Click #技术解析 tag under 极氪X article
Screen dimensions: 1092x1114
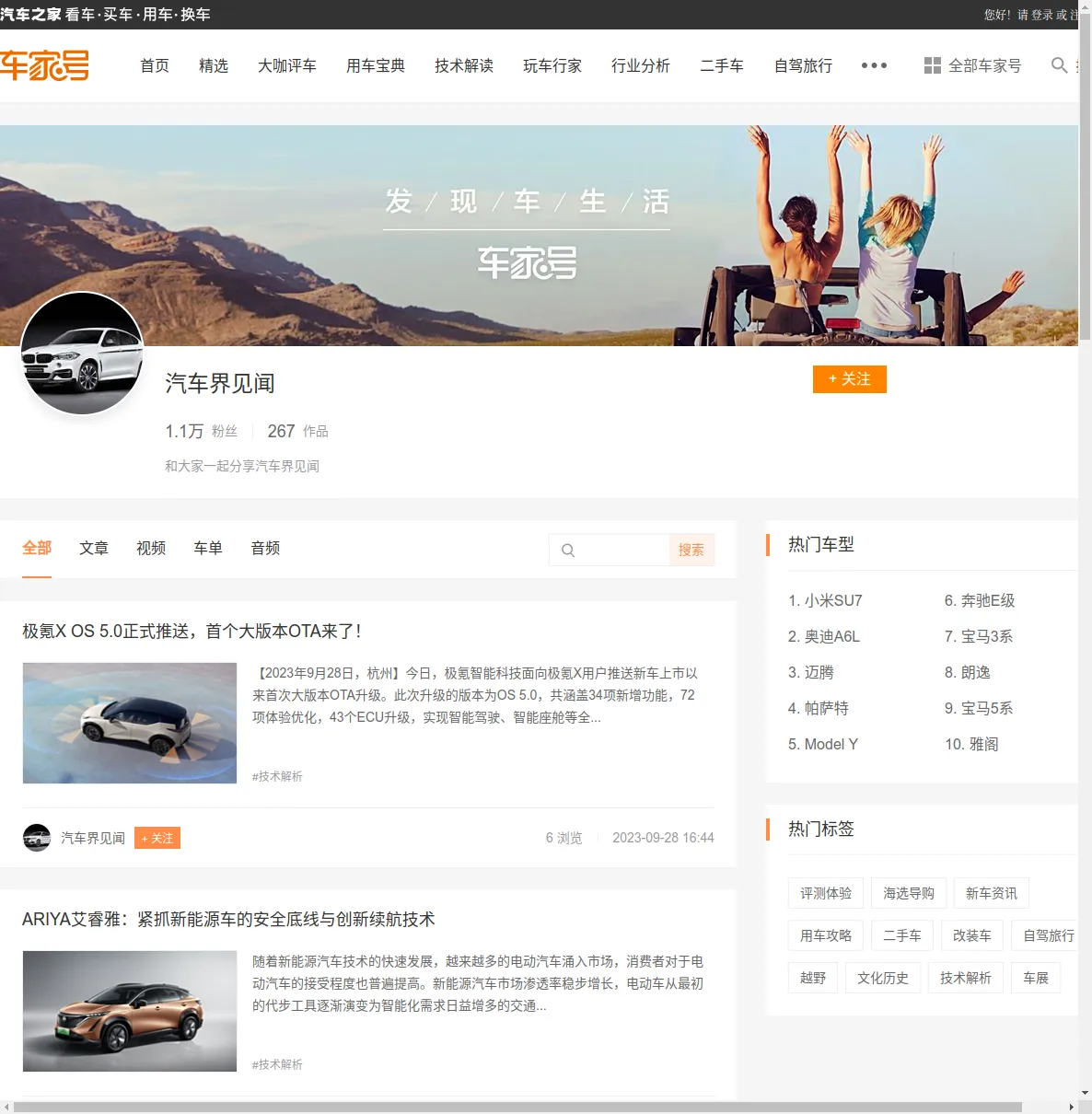click(277, 776)
